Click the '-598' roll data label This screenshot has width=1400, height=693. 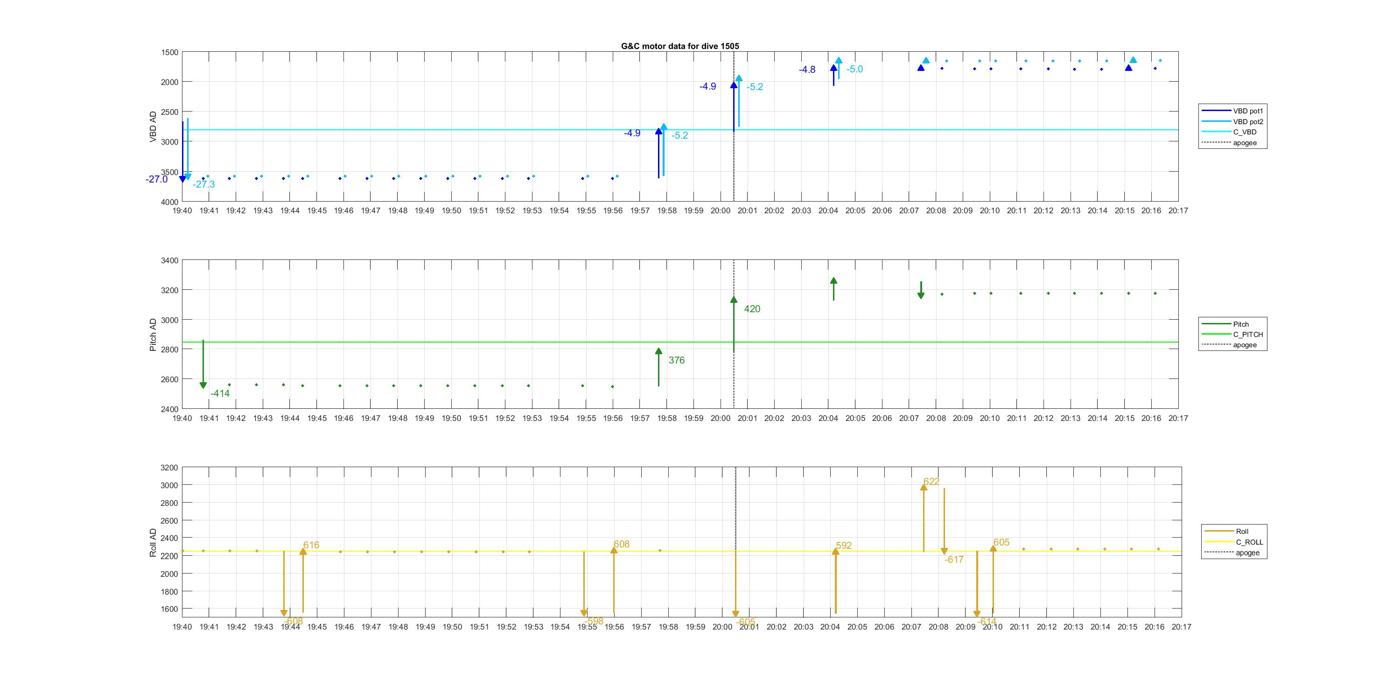(594, 621)
